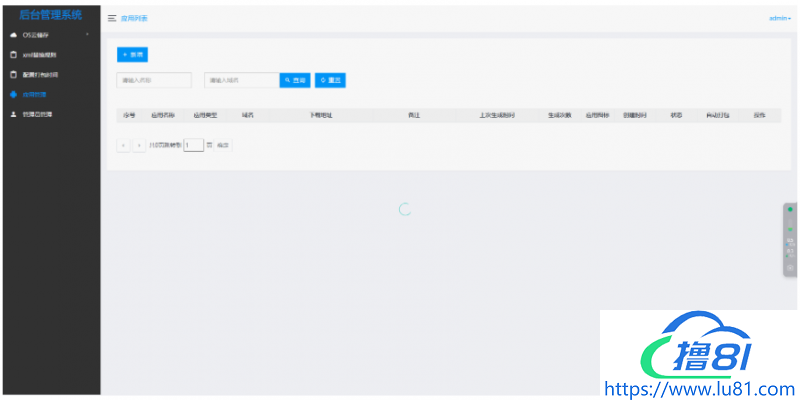Click the page number jump input box

193,145
